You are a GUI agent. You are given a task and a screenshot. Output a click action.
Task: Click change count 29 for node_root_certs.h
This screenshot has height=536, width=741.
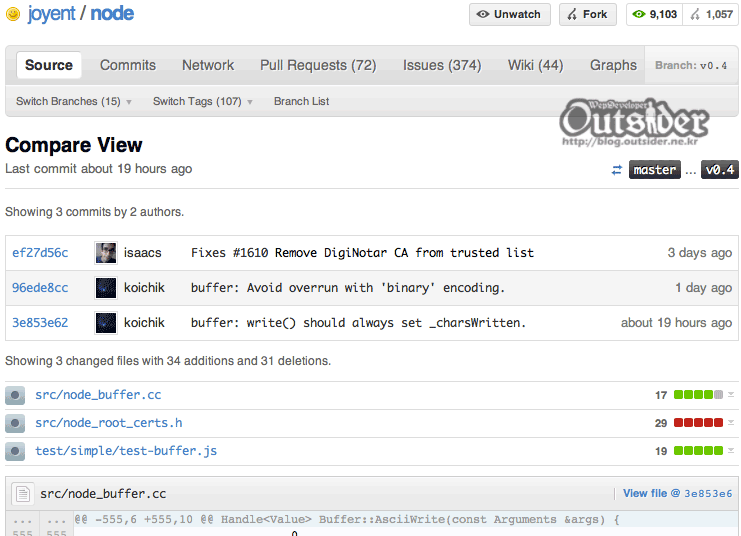click(661, 423)
